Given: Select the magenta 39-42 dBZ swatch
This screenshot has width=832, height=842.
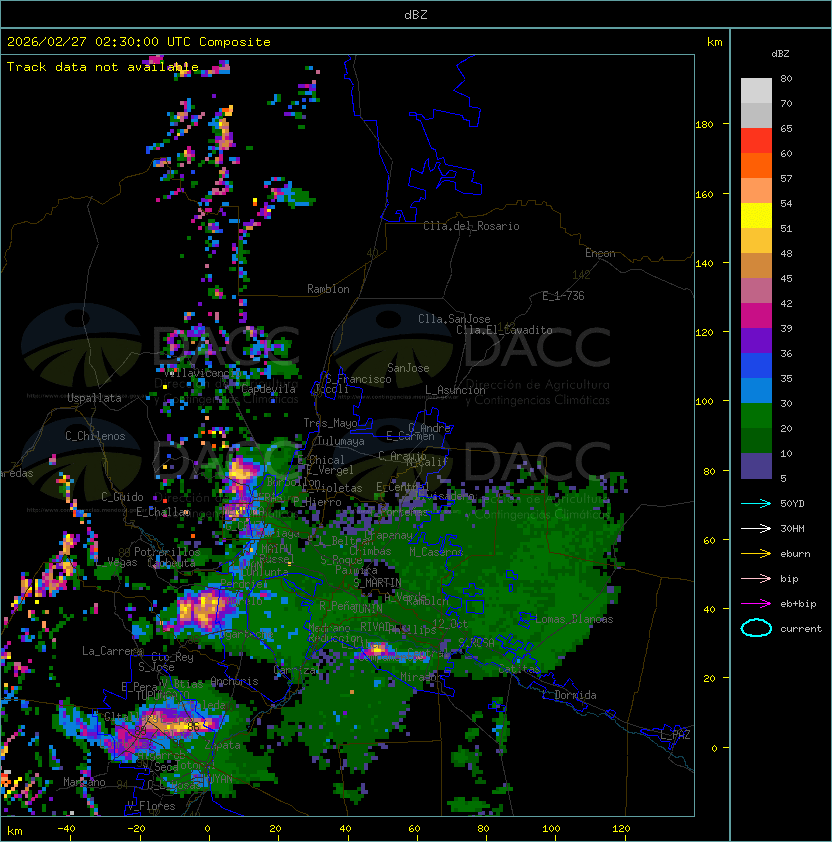Looking at the screenshot, I should (756, 315).
